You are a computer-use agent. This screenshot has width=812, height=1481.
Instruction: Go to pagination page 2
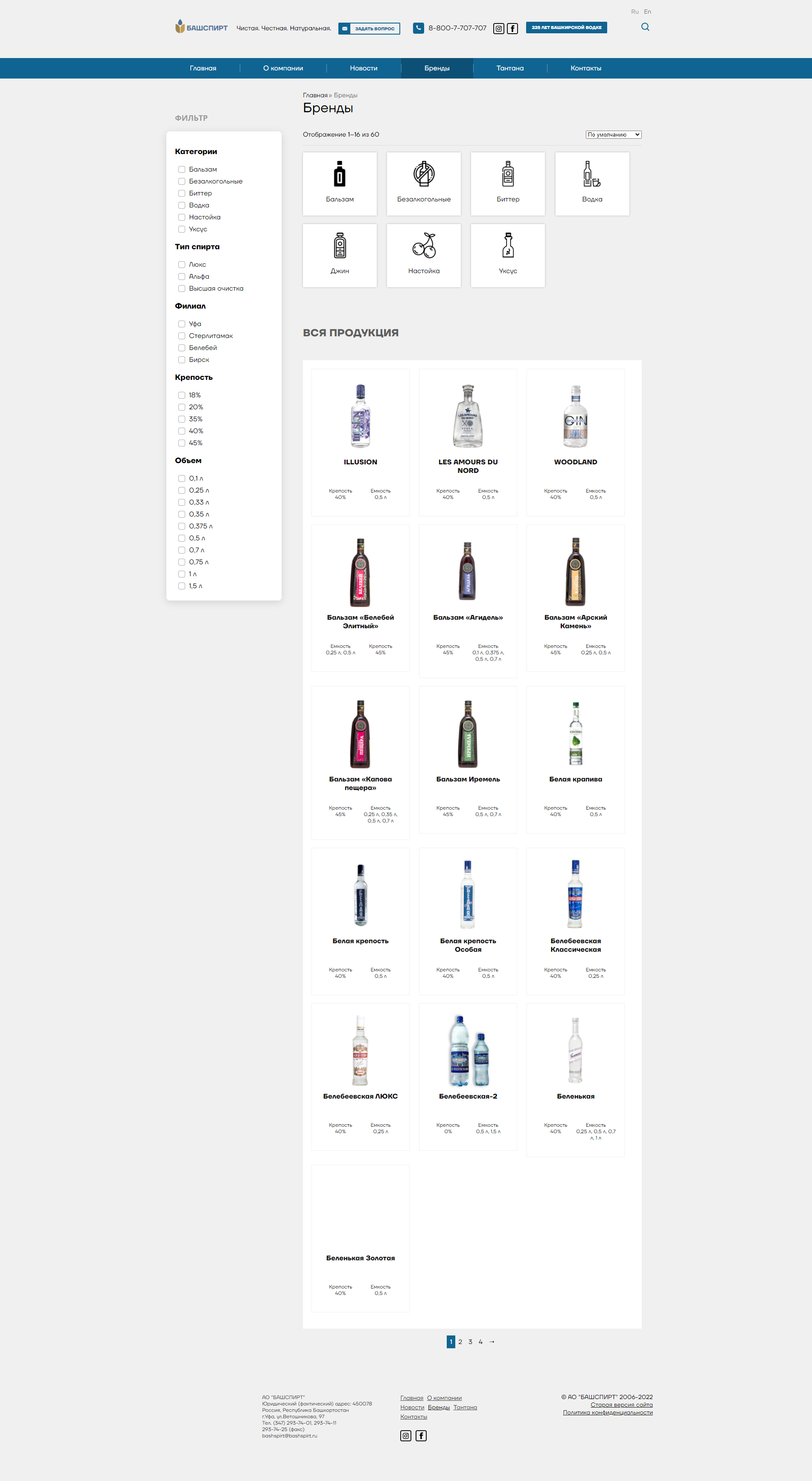pos(460,1342)
